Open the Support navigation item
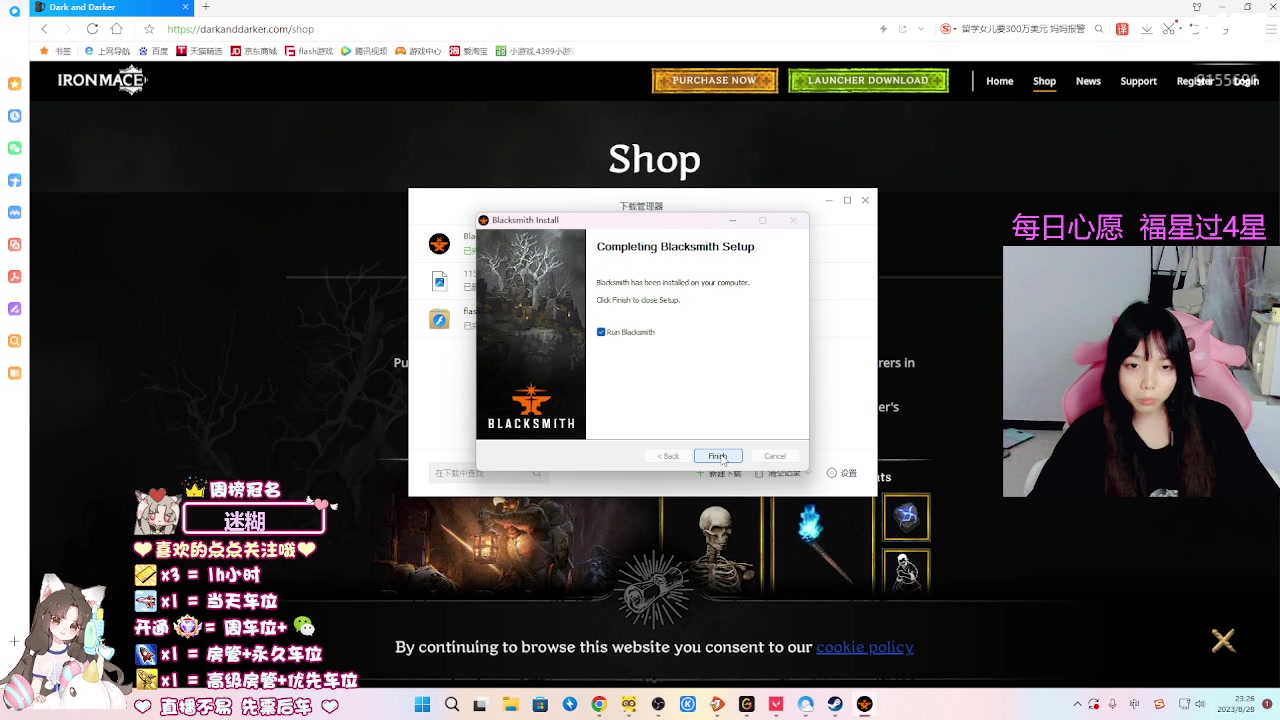The height and width of the screenshot is (720, 1280). click(x=1138, y=81)
